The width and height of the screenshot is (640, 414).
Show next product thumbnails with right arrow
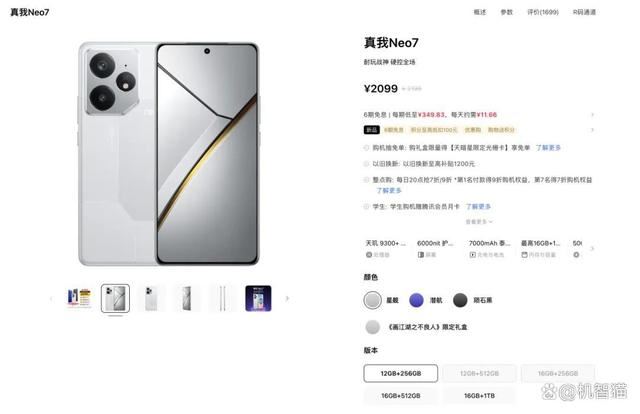pos(287,298)
